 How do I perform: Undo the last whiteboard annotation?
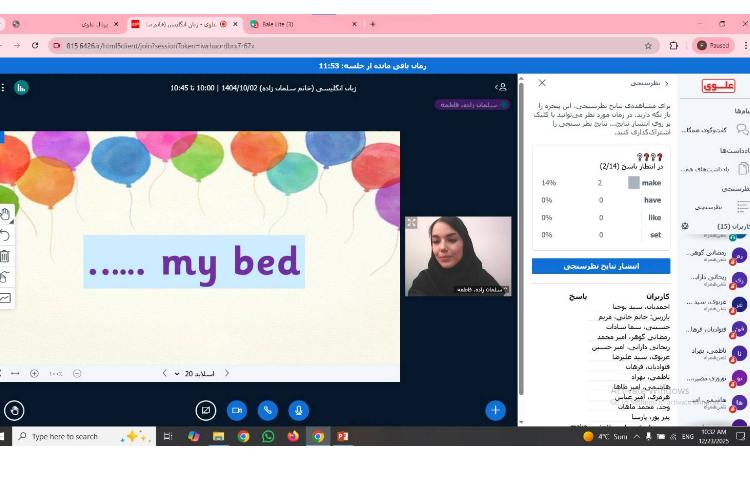(x=5, y=235)
